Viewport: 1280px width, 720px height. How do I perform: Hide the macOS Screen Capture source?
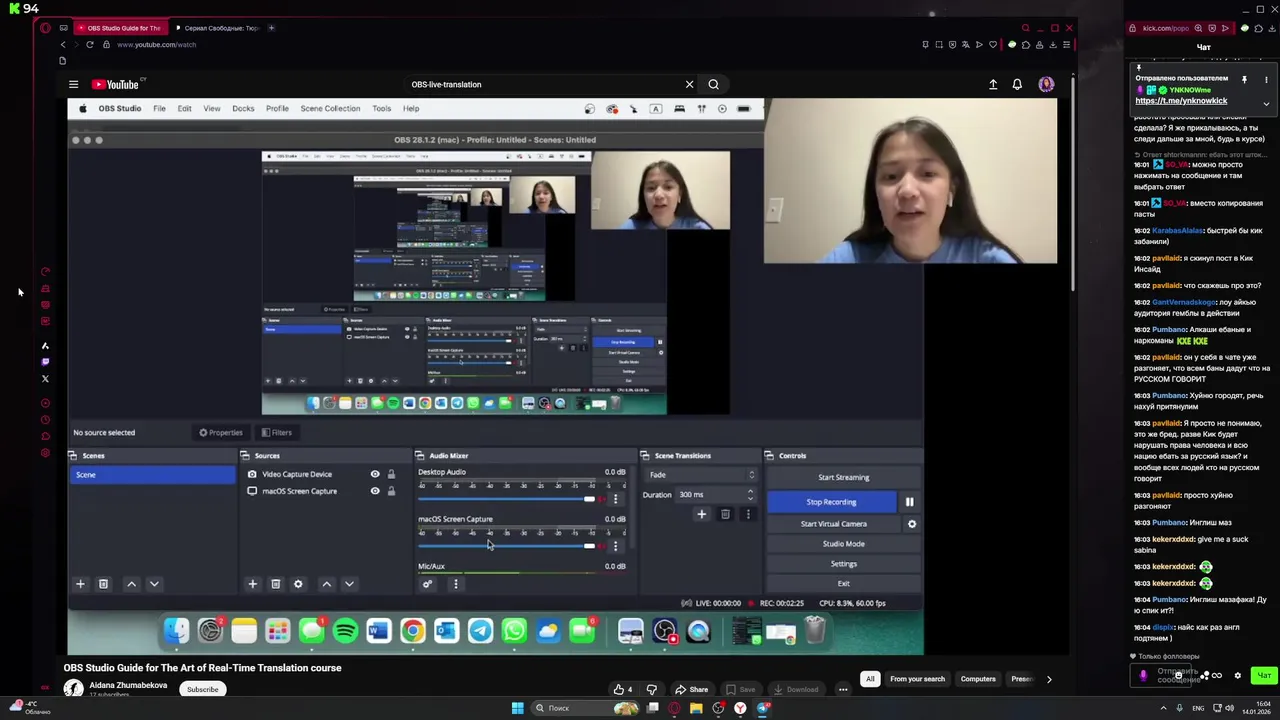pos(375,491)
